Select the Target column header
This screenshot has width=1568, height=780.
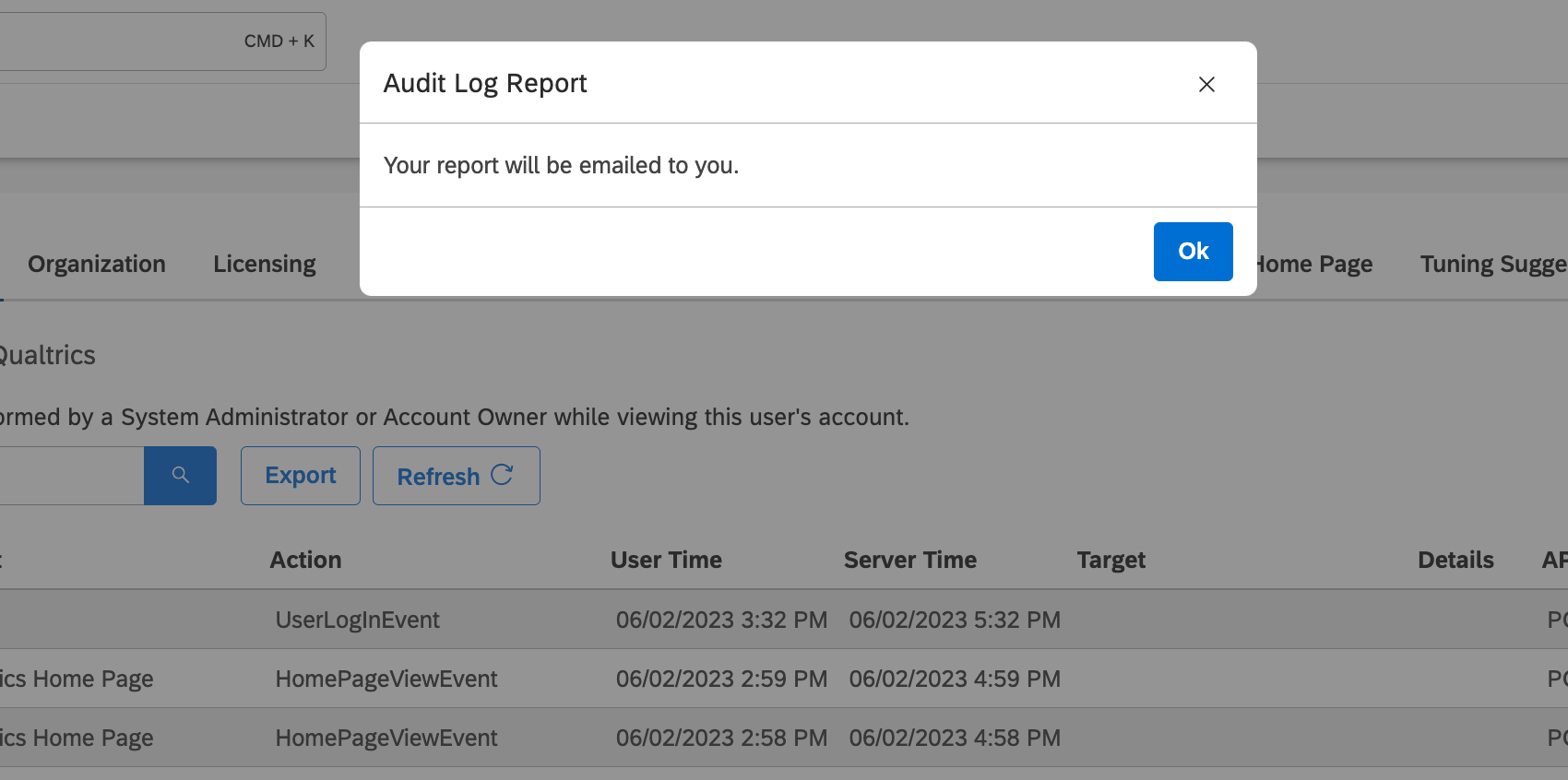[1111, 561]
